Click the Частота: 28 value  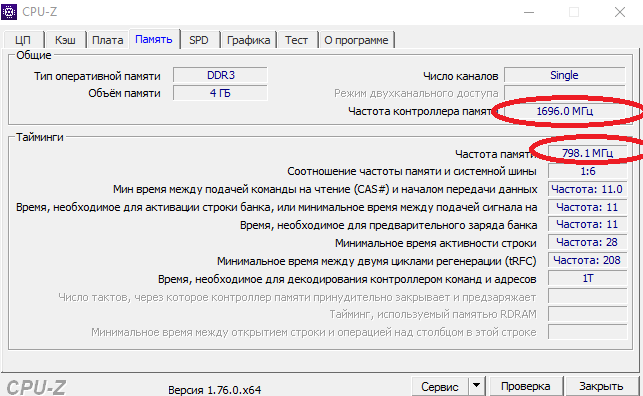point(588,242)
